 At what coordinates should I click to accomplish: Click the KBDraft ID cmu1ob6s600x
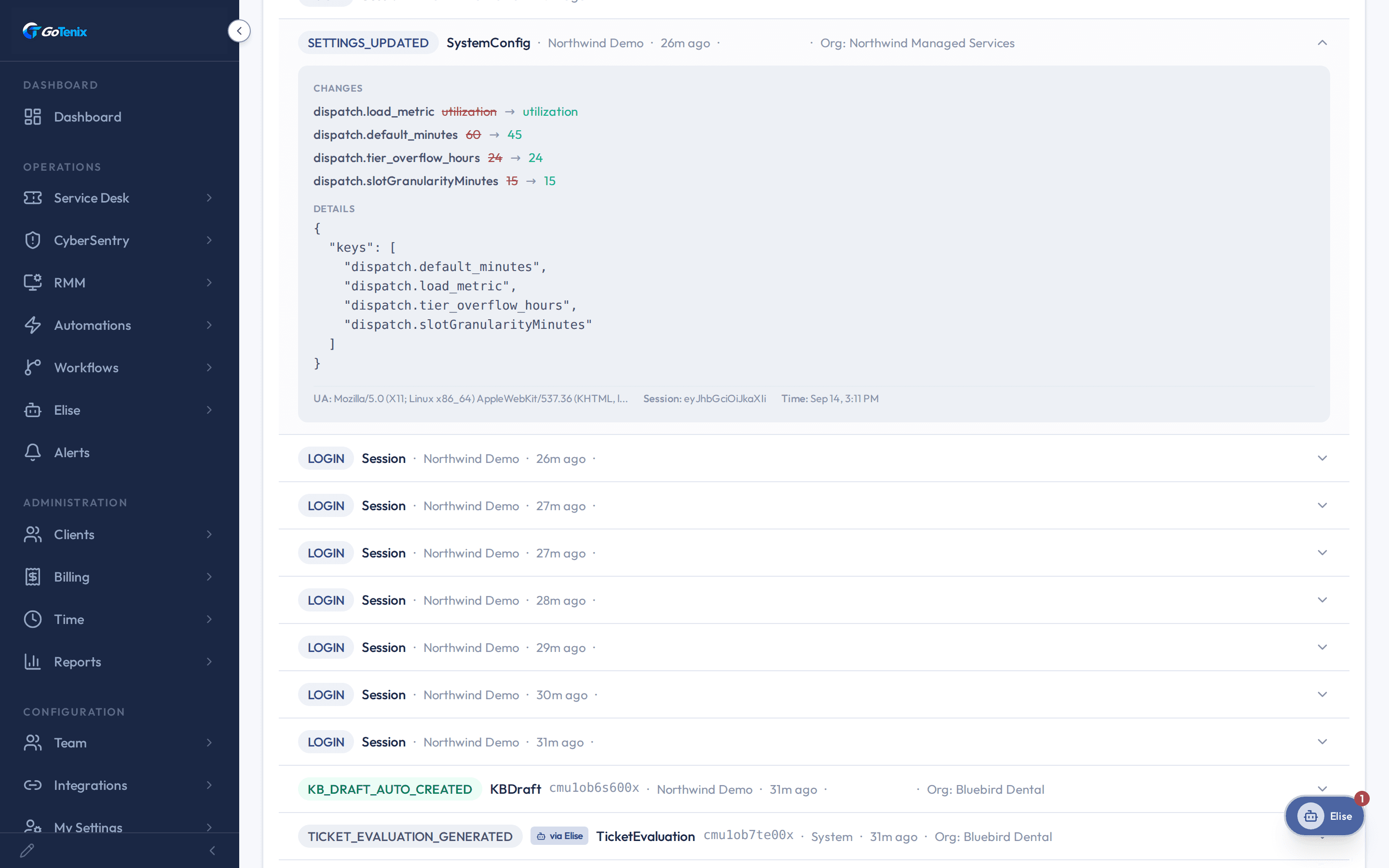click(594, 788)
